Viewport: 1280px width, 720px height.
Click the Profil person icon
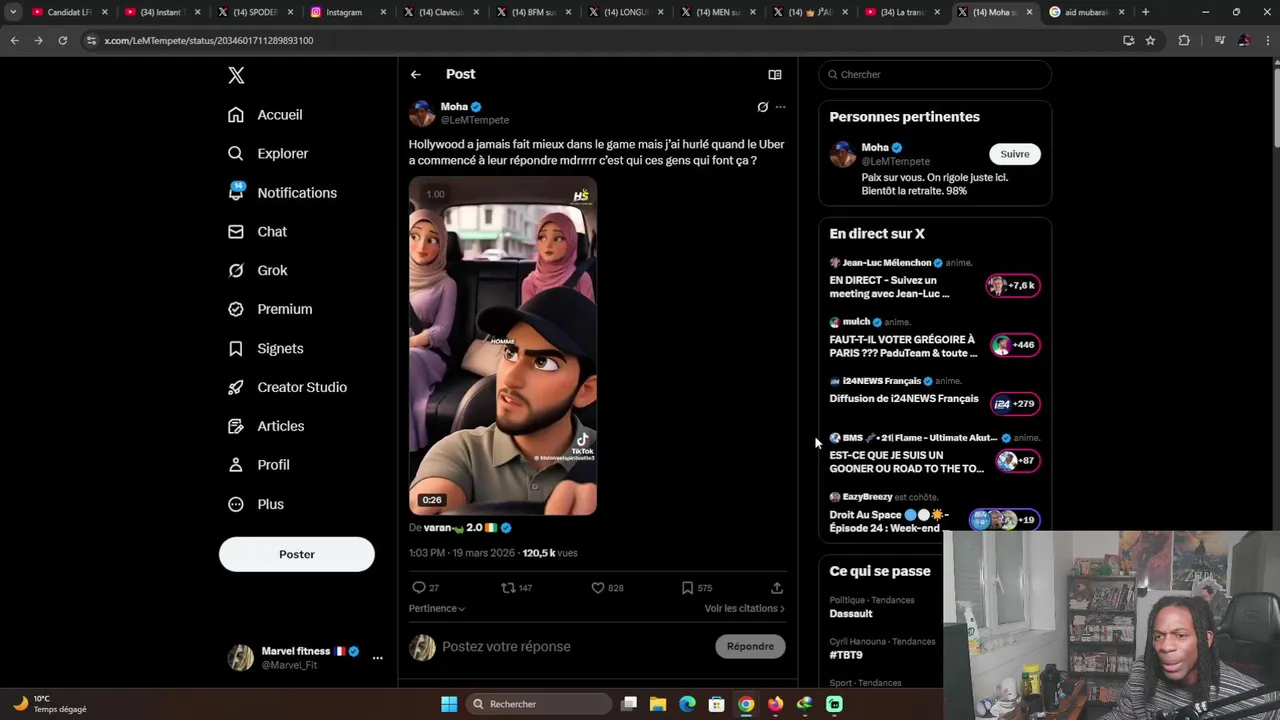pos(236,465)
